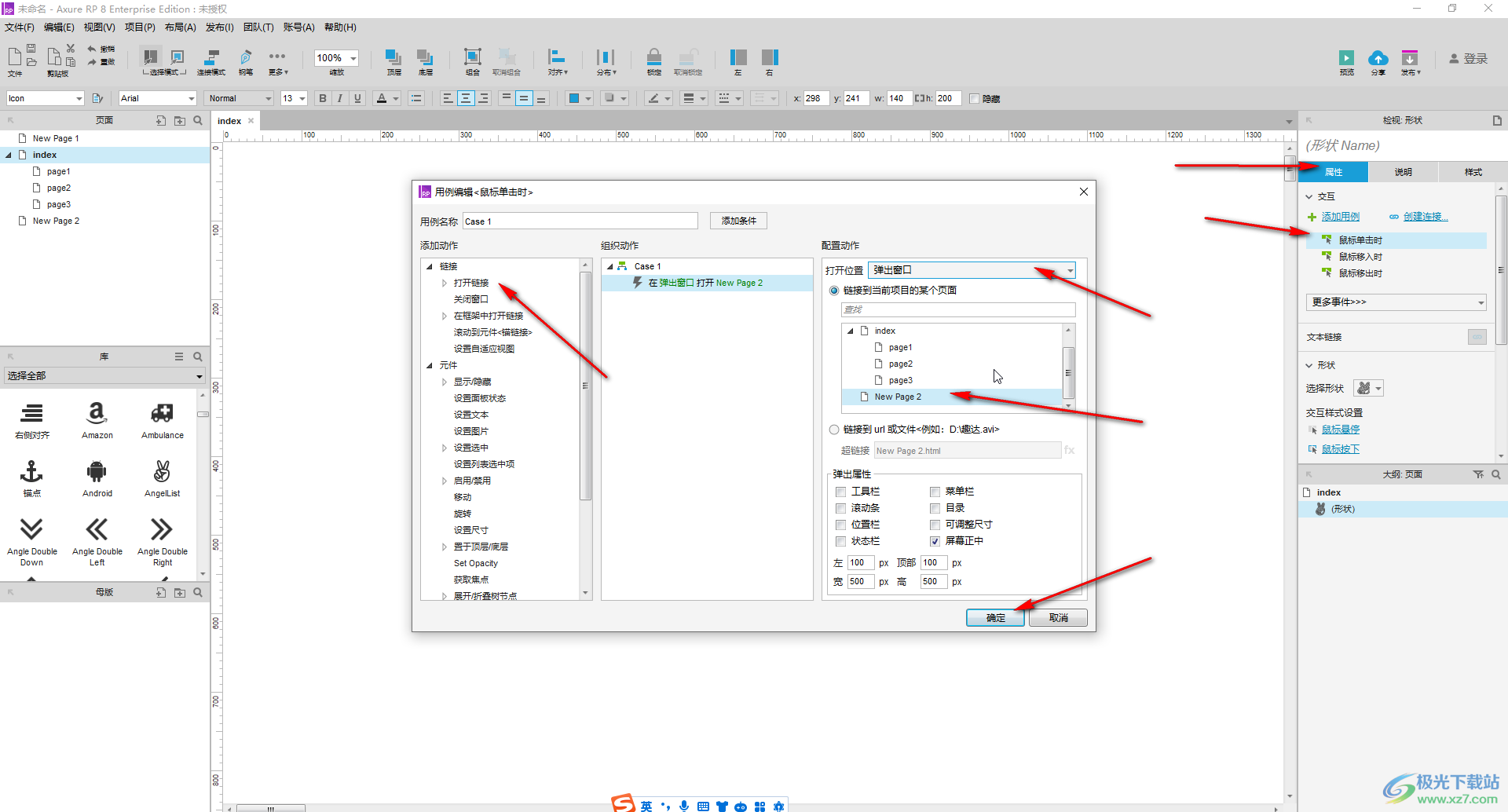Viewport: 1508px width, 812px height.
Task: Open the Publish toolbar icon
Action: pyautogui.click(x=1411, y=58)
